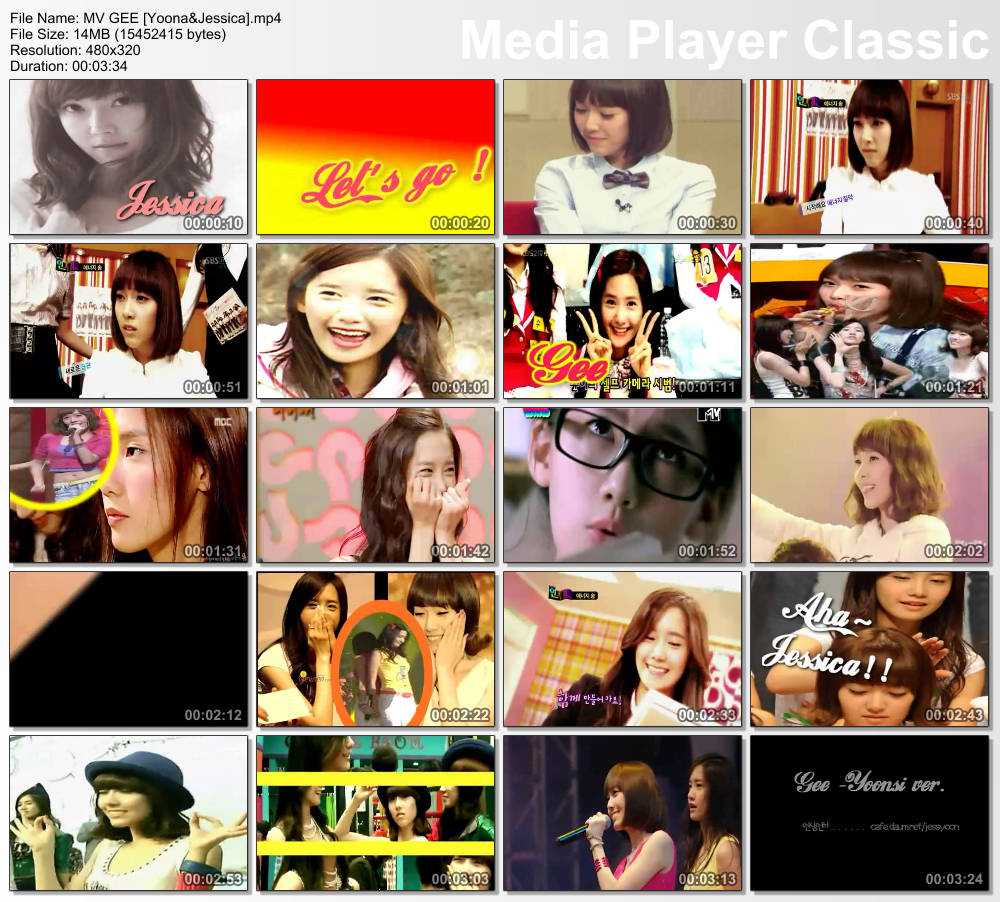Select the thumbnail stamped 00:00:51
Viewport: 1000px width, 902px height.
(x=129, y=321)
